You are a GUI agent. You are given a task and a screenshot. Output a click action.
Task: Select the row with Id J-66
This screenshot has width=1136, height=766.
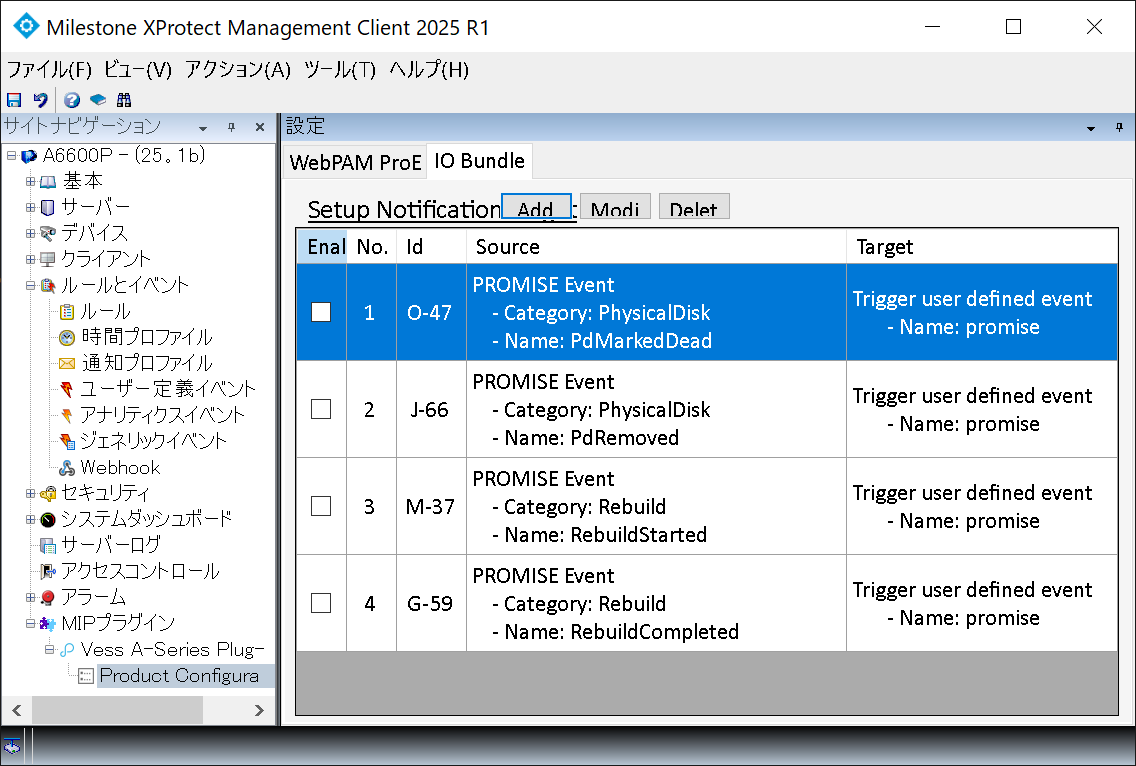(x=706, y=409)
